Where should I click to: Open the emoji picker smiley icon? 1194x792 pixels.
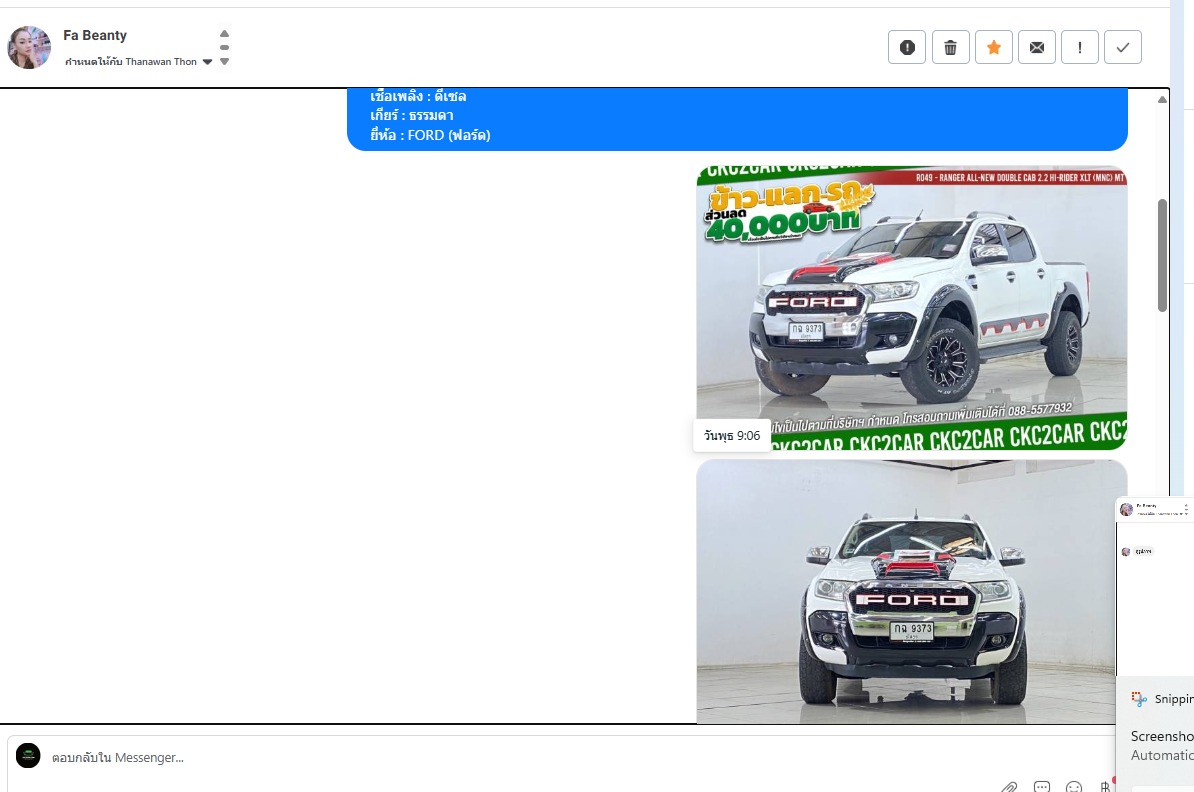tap(1074, 787)
